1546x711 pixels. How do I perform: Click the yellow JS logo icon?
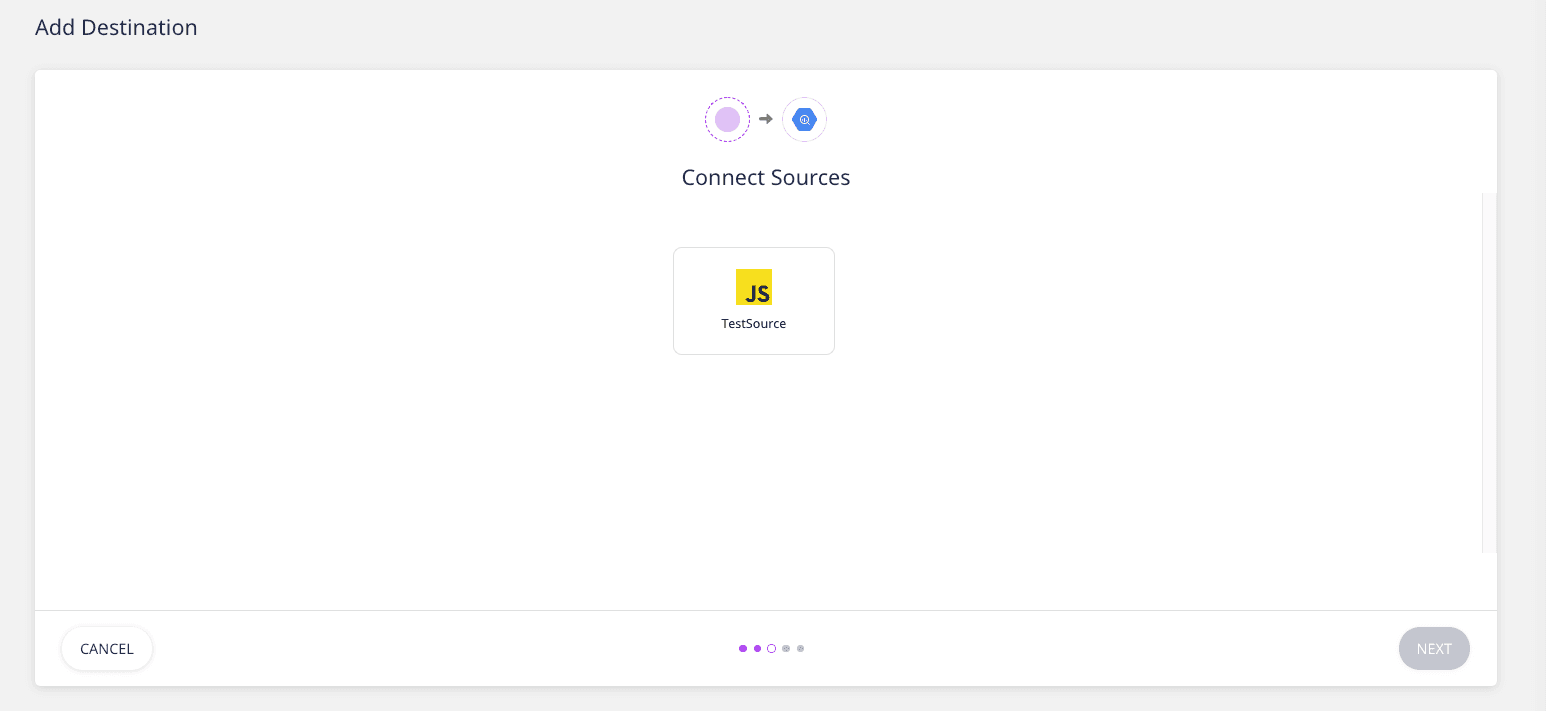754,287
